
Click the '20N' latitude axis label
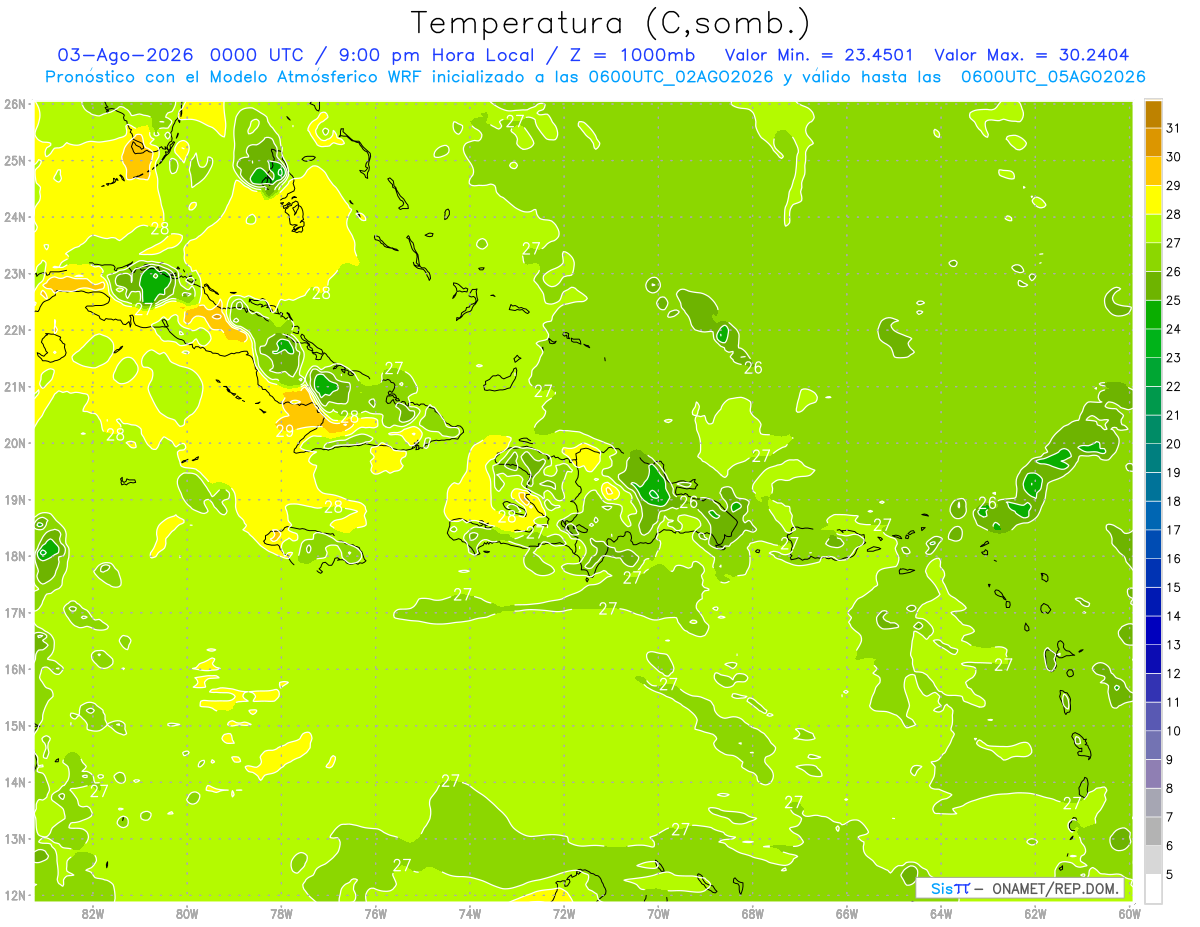tap(15, 443)
